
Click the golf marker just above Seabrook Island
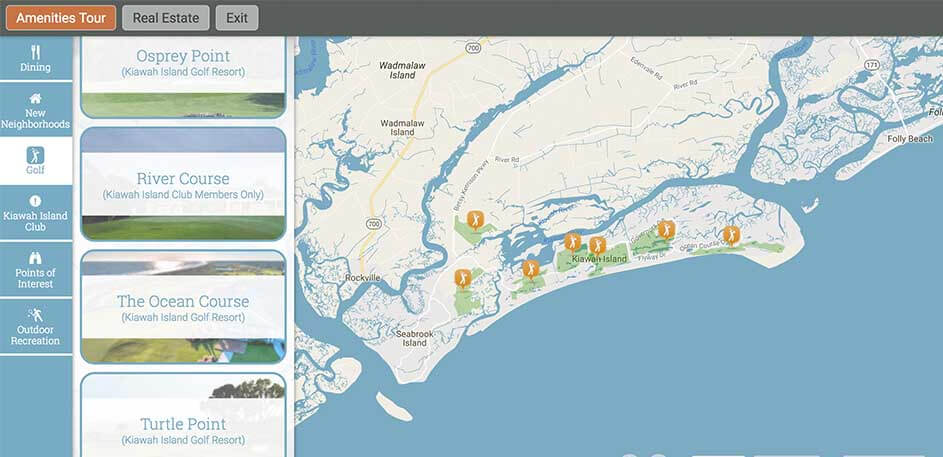pos(462,278)
